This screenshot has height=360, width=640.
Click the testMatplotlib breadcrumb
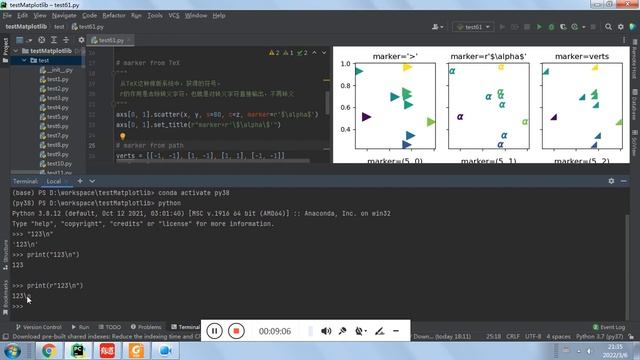pos(26,27)
